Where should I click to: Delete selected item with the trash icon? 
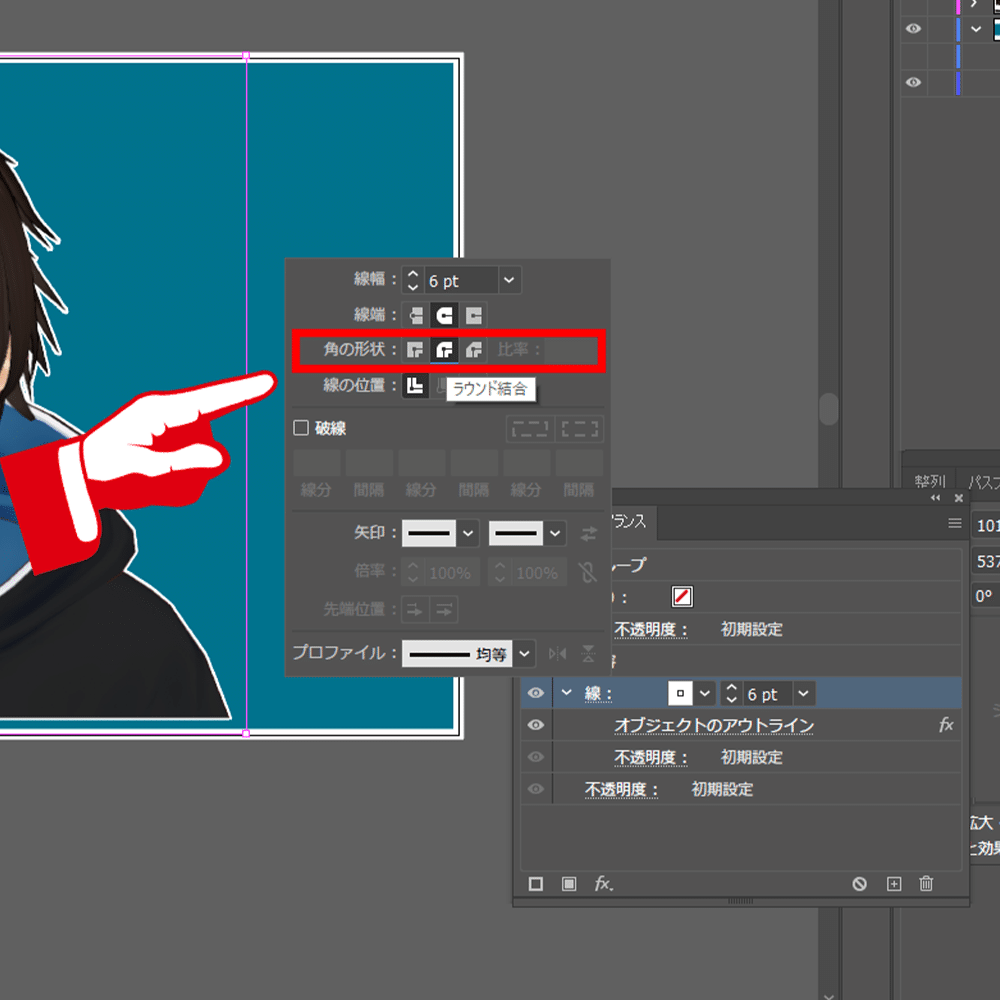coord(926,884)
